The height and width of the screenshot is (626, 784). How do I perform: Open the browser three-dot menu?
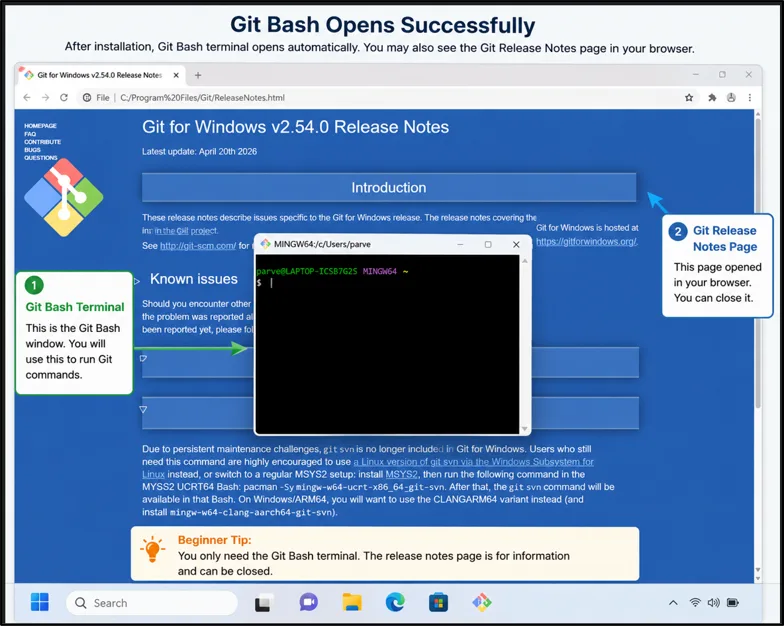[x=750, y=98]
